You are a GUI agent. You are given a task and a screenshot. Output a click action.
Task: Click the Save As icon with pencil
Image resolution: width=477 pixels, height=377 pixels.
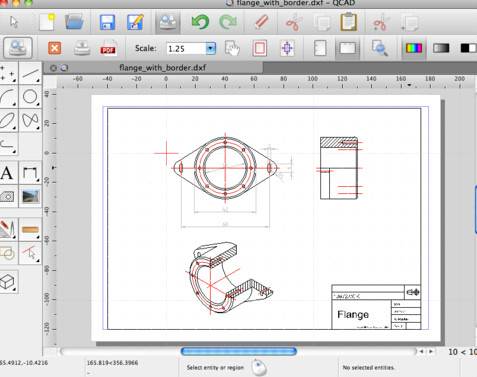coord(135,22)
